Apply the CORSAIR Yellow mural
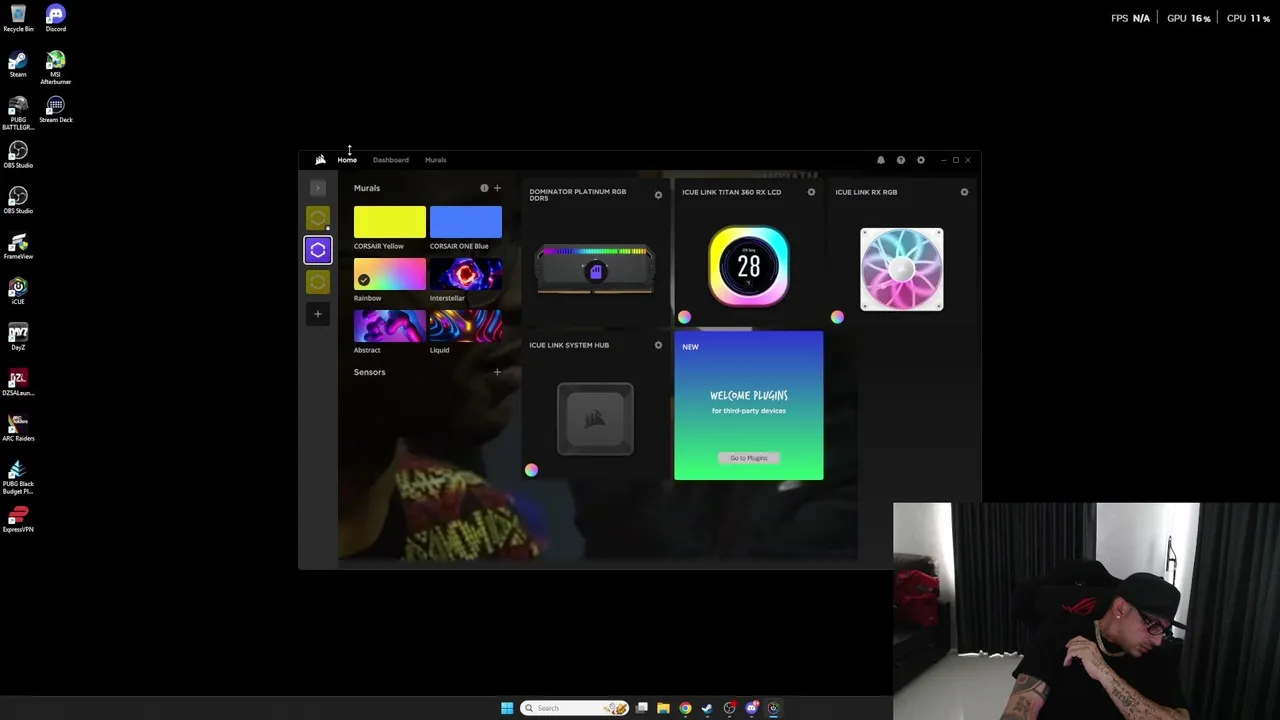The image size is (1280, 720). 389,222
